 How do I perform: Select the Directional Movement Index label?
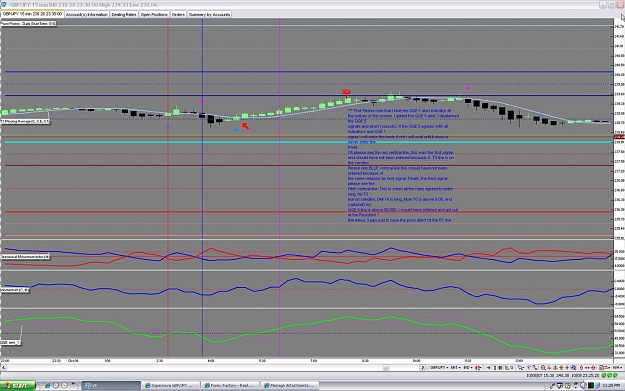click(x=25, y=257)
